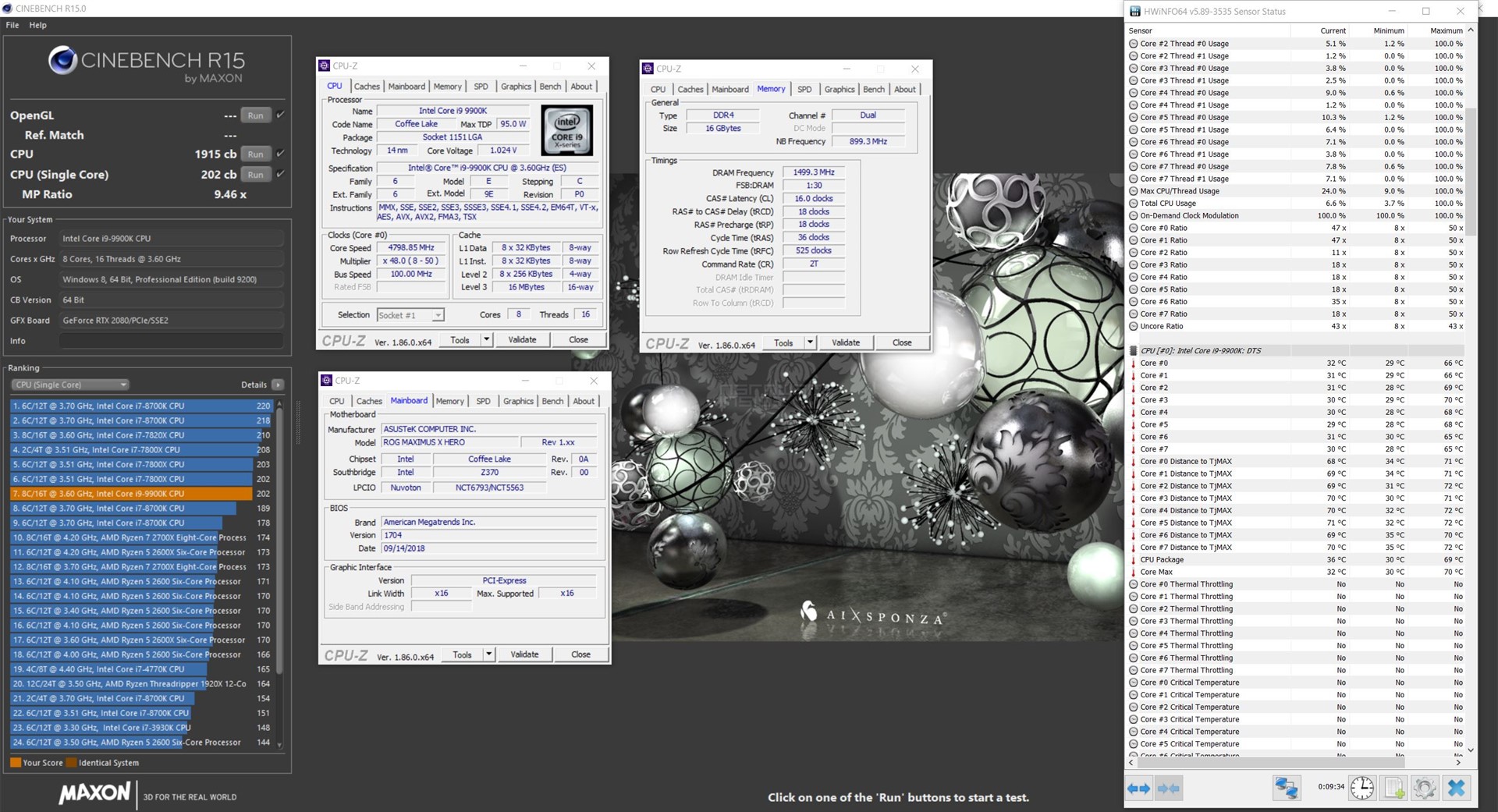Run the OpenGL benchmark

(x=256, y=115)
